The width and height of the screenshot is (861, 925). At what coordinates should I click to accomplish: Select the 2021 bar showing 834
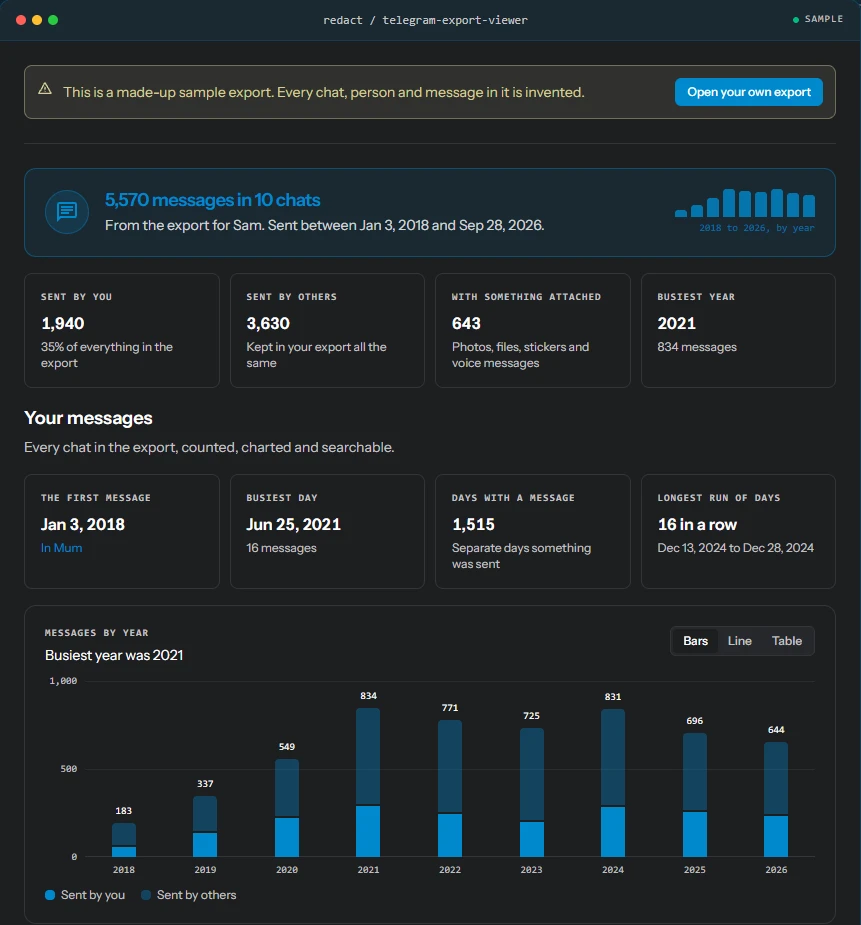(368, 782)
